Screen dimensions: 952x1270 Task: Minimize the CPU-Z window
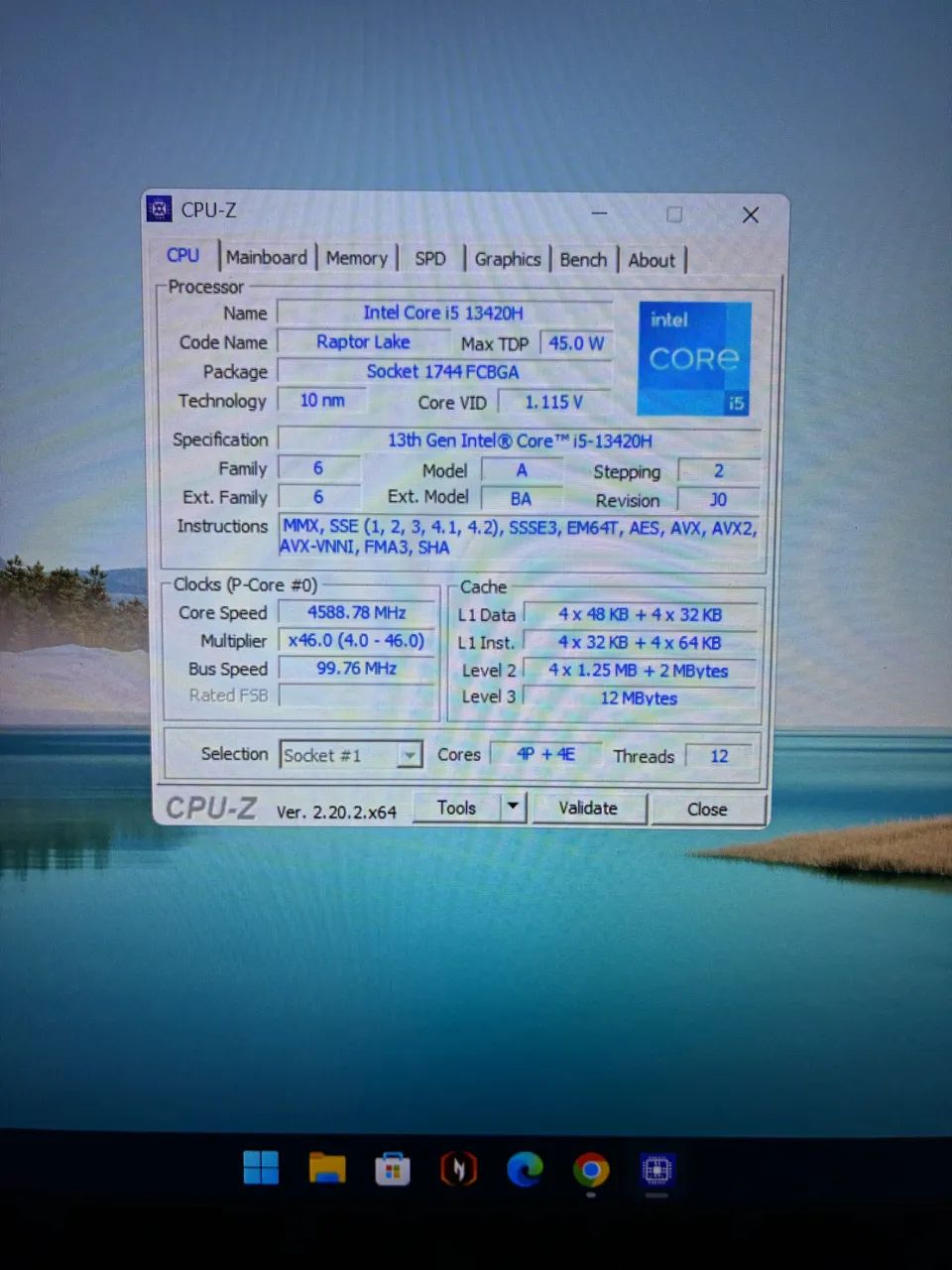[599, 213]
